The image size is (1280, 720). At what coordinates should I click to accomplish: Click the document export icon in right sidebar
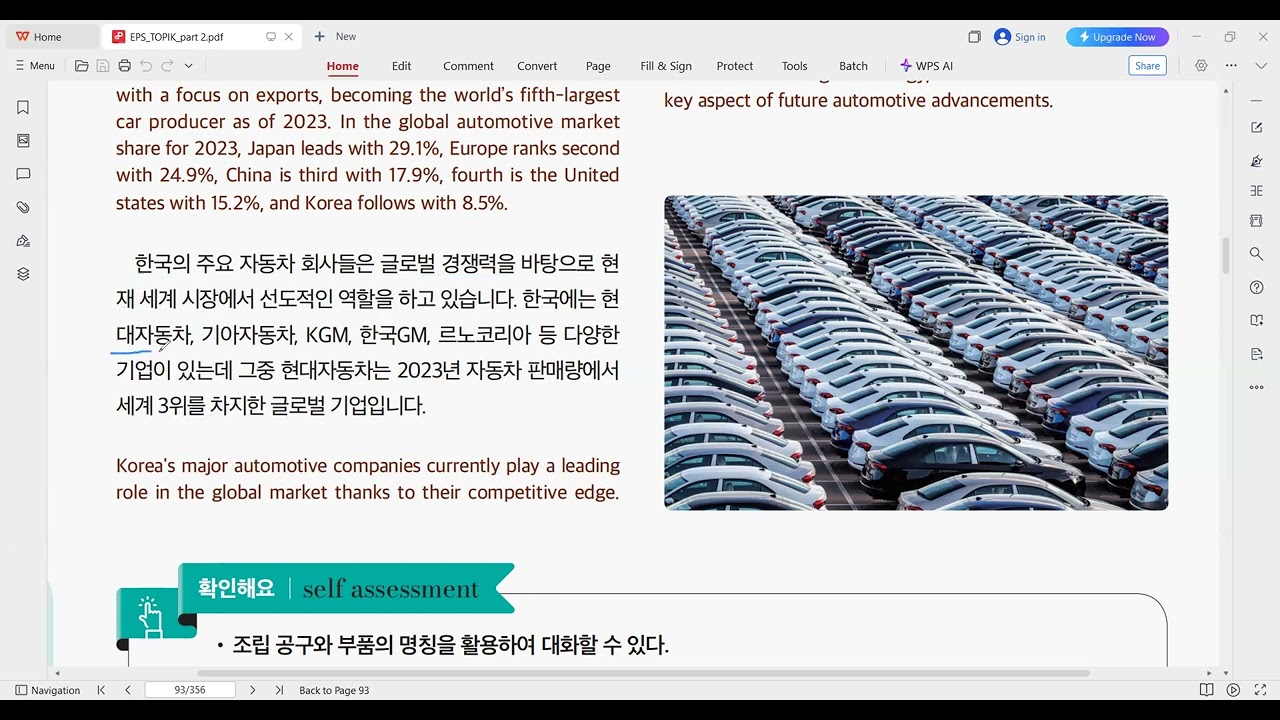[x=1257, y=355]
